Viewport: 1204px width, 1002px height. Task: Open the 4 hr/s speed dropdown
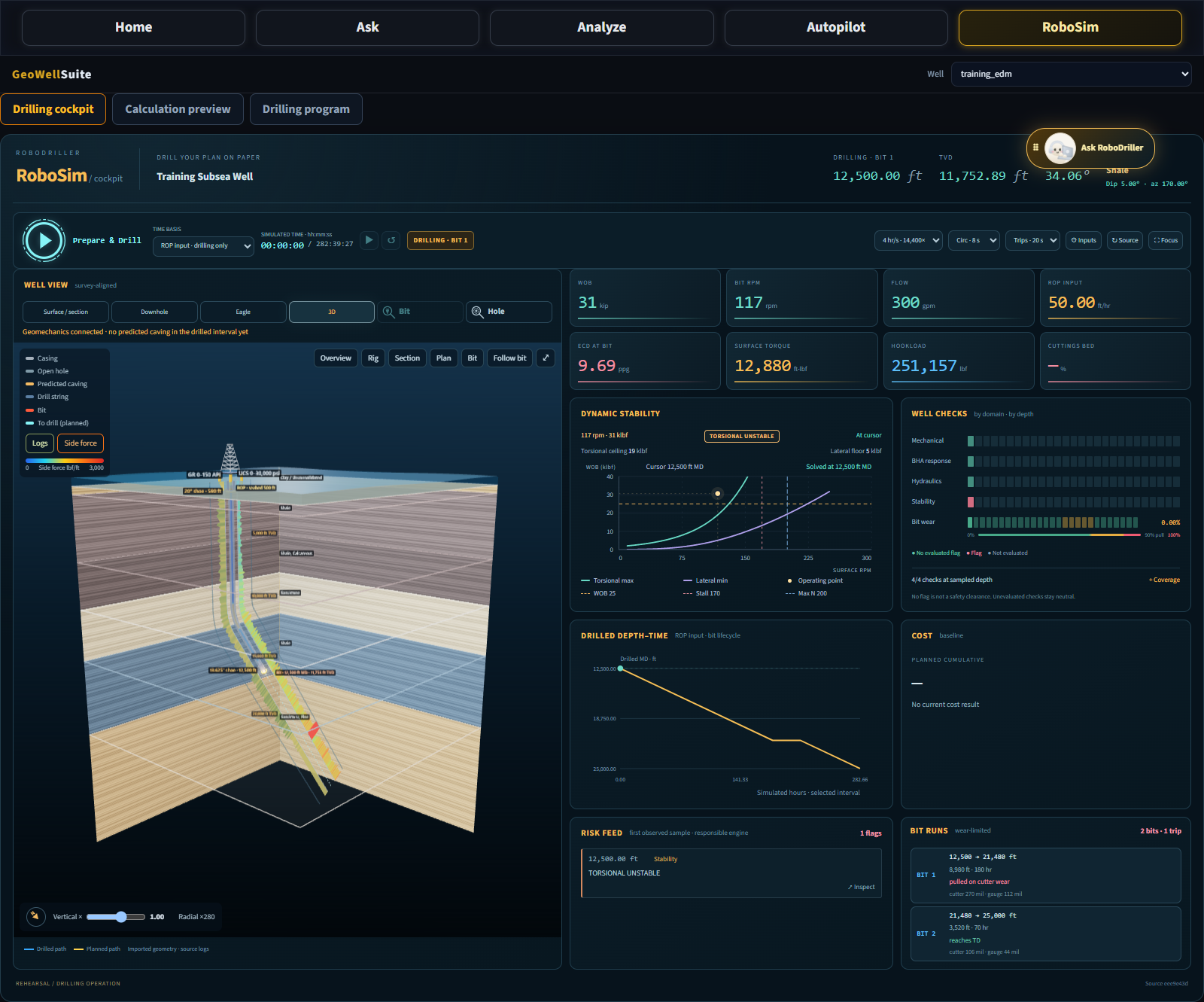pos(908,240)
